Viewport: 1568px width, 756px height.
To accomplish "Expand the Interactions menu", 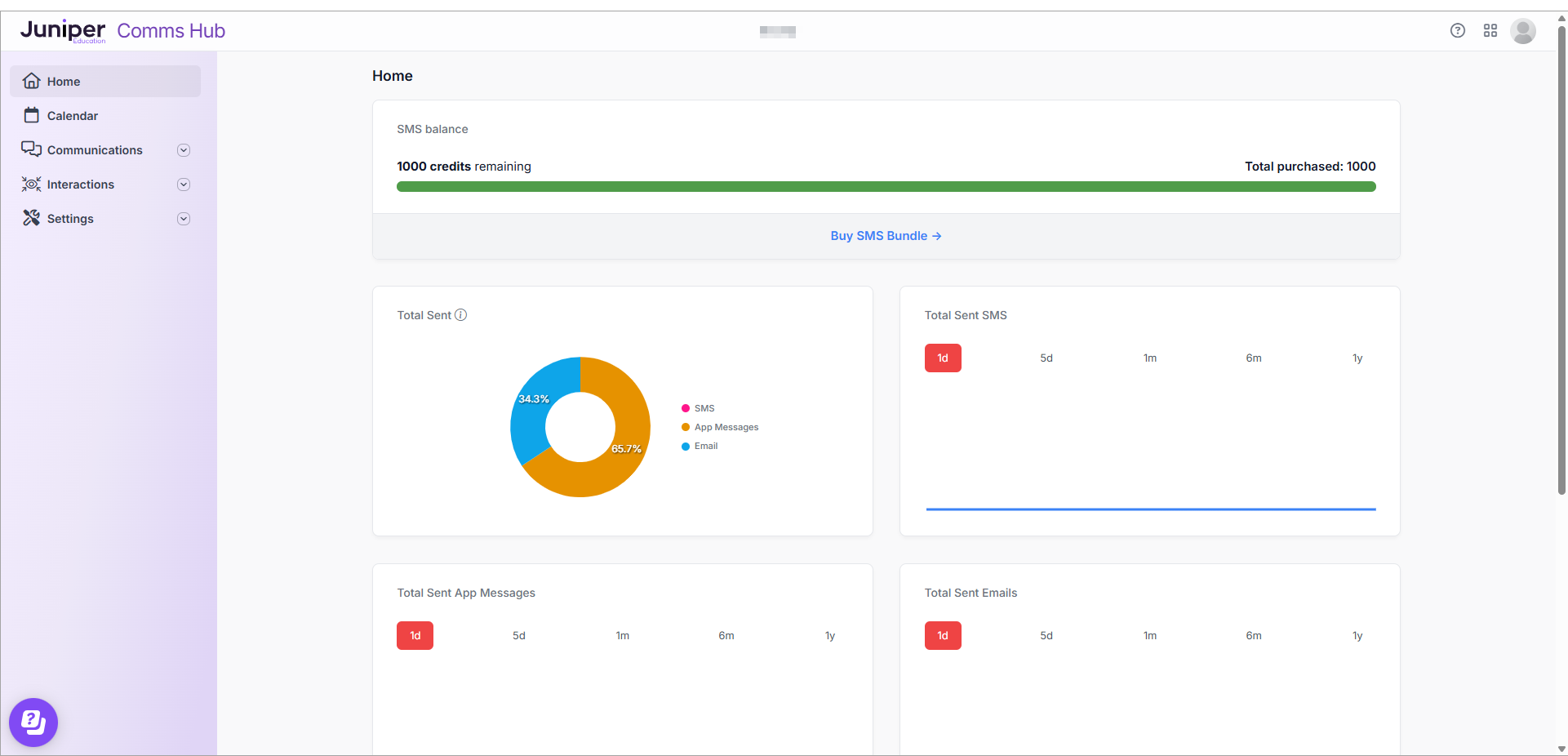I will pos(184,185).
